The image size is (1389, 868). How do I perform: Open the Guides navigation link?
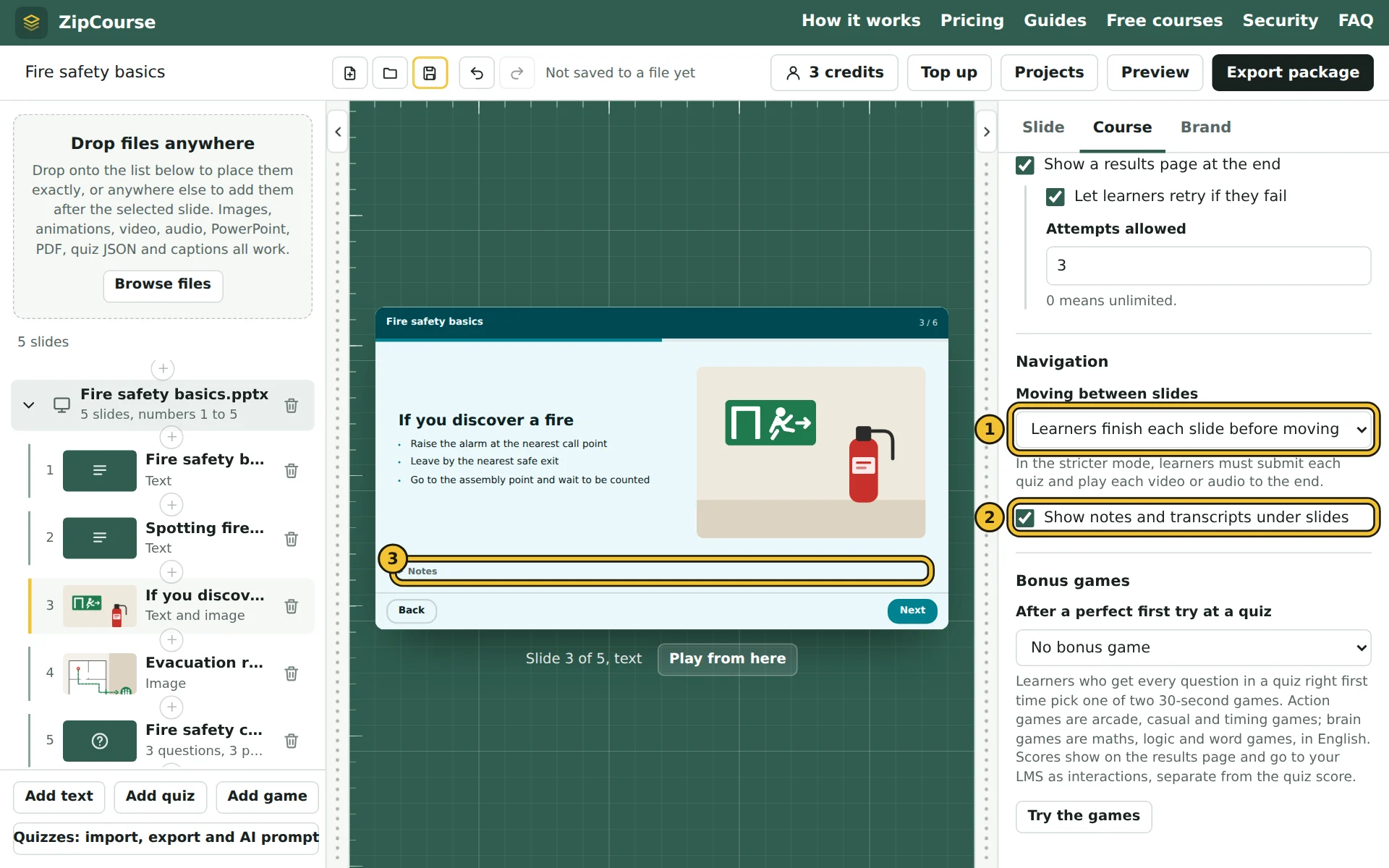coord(1055,21)
